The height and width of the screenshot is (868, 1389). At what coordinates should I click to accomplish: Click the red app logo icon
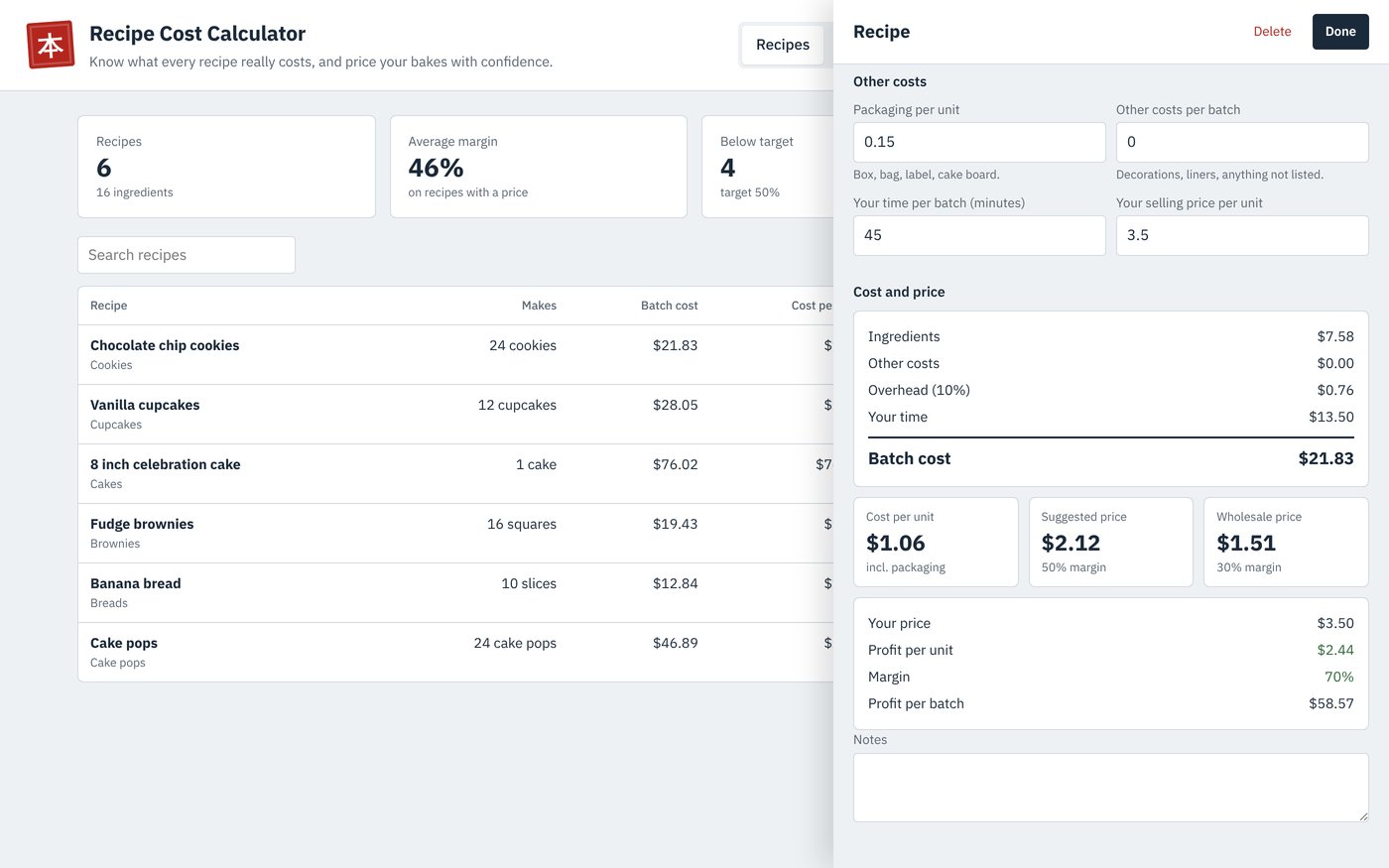point(51,45)
